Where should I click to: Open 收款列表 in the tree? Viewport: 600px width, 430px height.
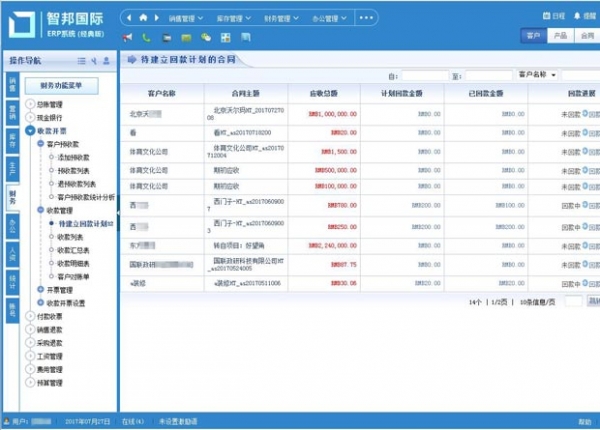(70, 237)
